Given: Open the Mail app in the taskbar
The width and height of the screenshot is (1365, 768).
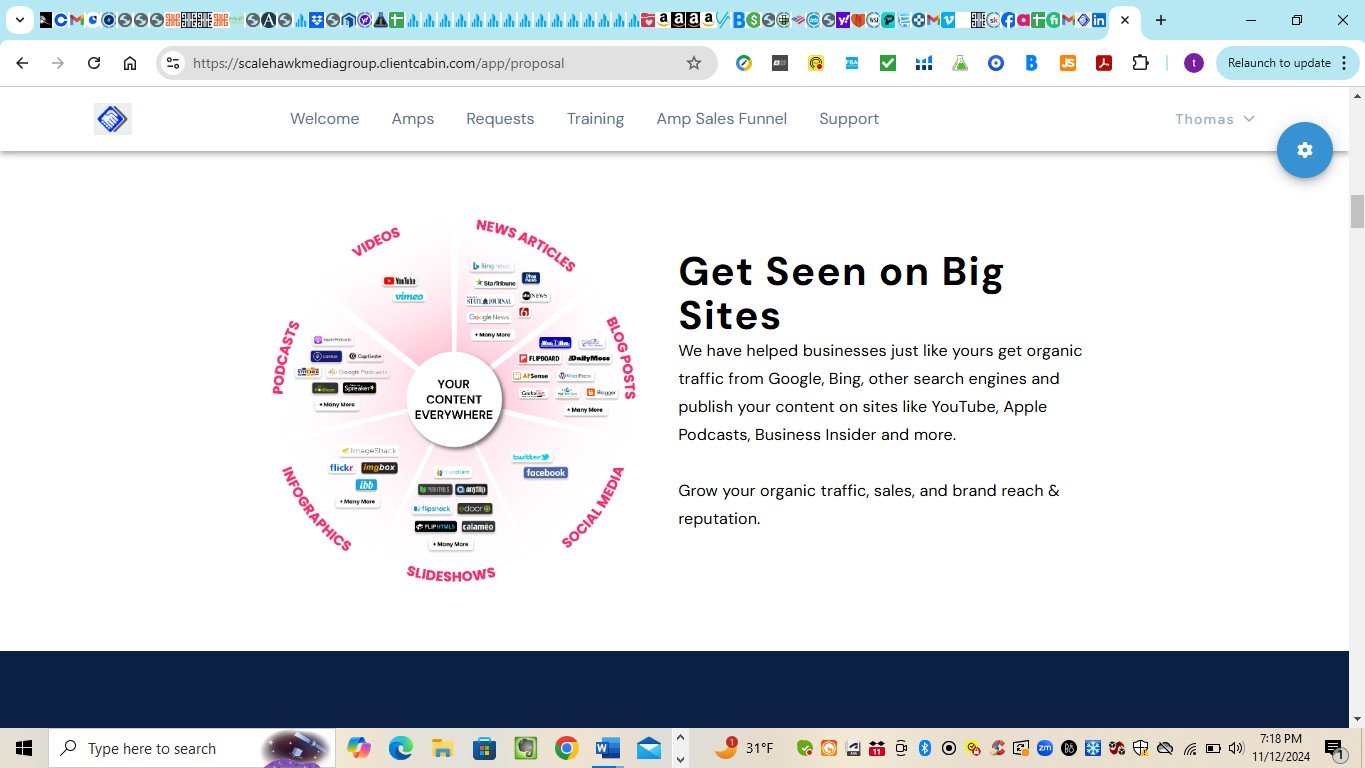Looking at the screenshot, I should point(648,748).
